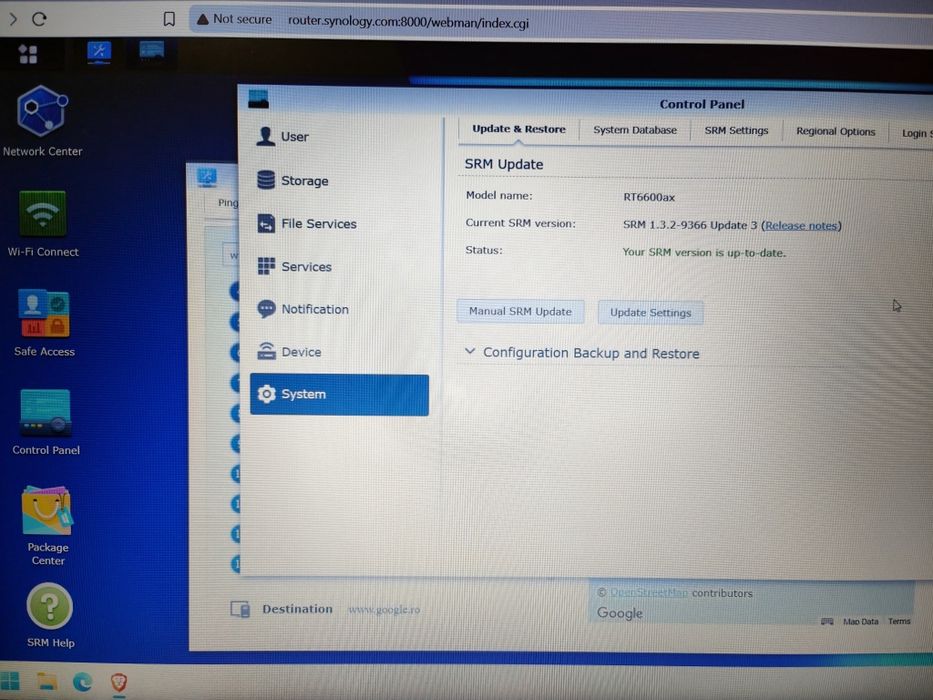Viewport: 933px width, 700px height.
Task: Click Your SRM version is up-to-date status
Action: 704,252
